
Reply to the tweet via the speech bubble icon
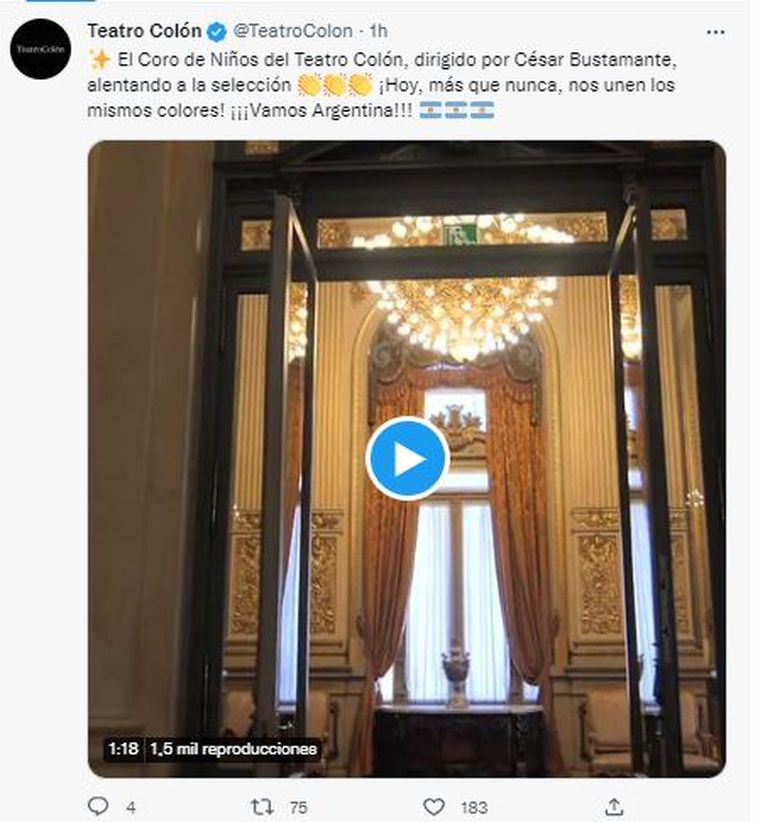click(x=98, y=806)
